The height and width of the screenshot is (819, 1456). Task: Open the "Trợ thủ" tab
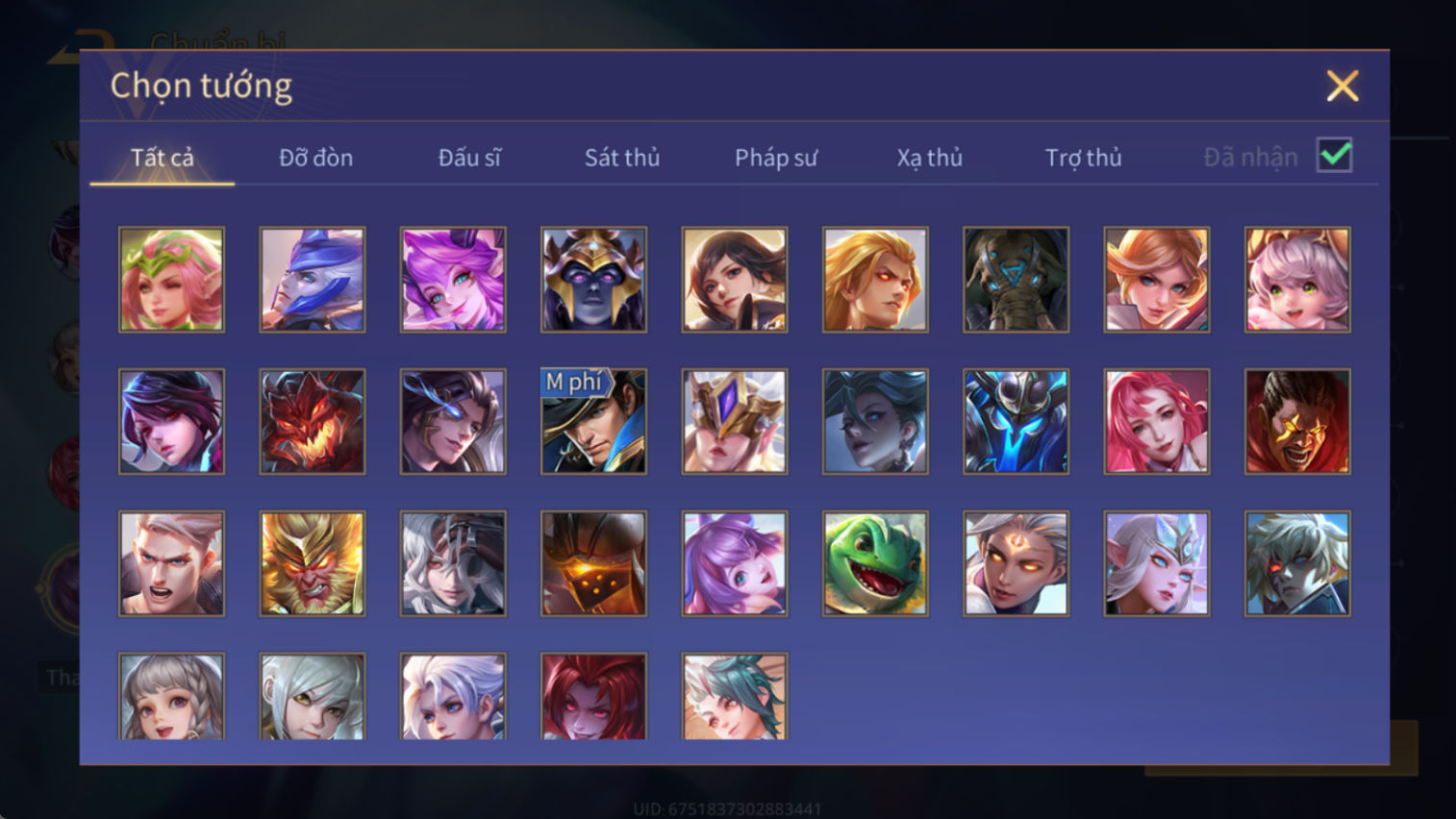click(x=1083, y=158)
